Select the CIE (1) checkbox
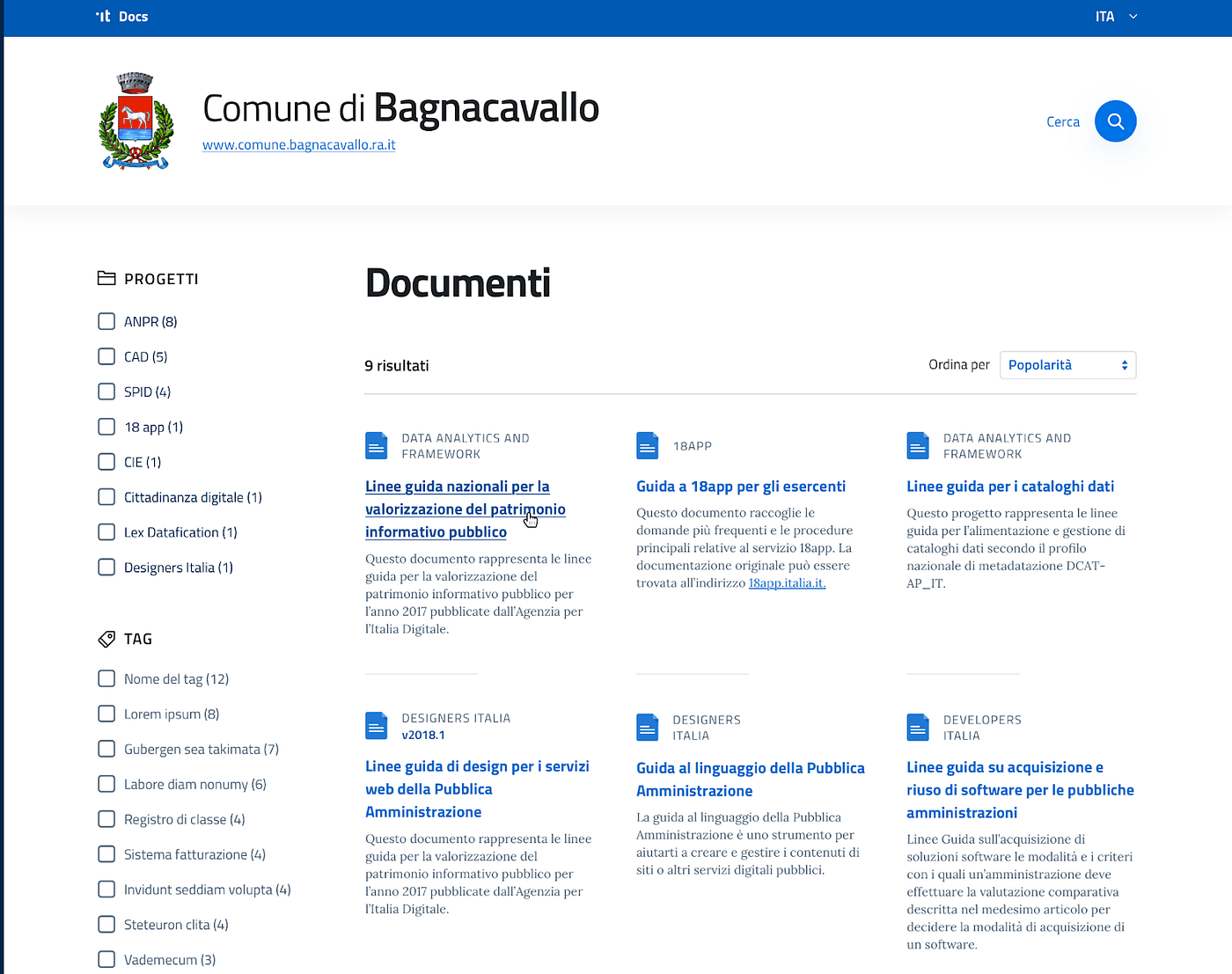The width and height of the screenshot is (1232, 974). 106,462
